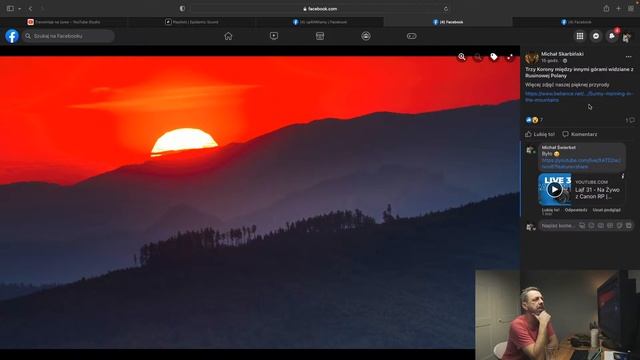Open the Facebook Gaming icon

coord(411,36)
